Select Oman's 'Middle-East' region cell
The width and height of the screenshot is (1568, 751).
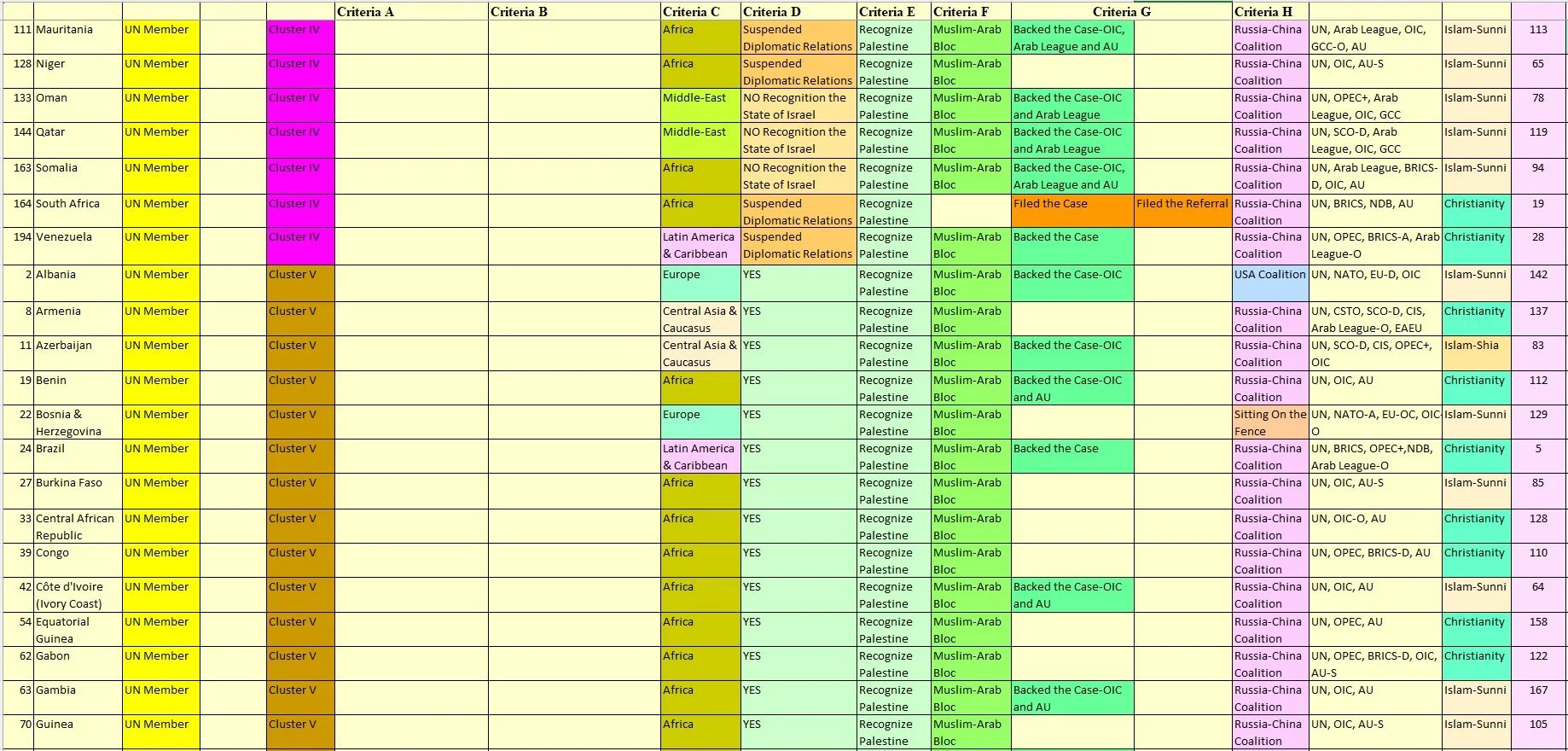[x=700, y=106]
